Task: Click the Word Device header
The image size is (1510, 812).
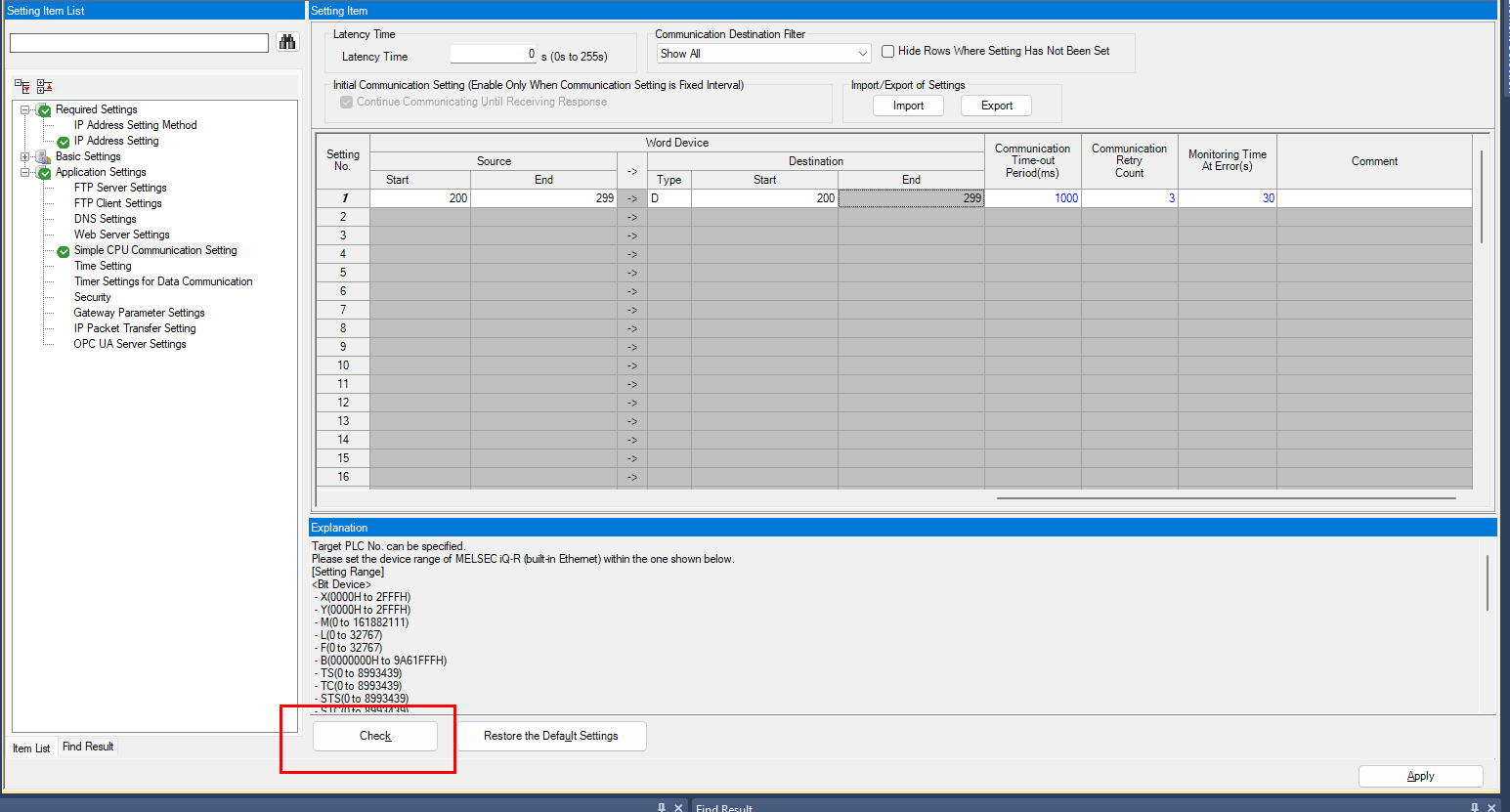Action: 677,143
